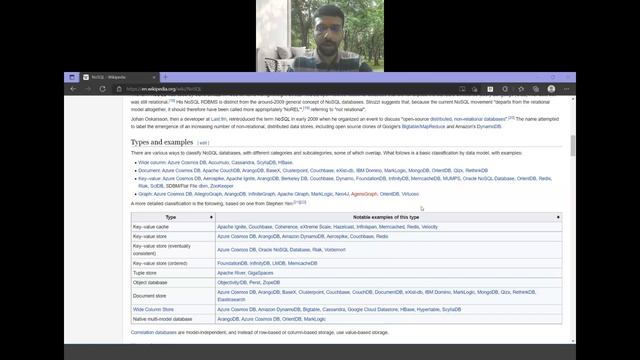
Task: Reload the Wikipedia page
Action: click(x=102, y=89)
